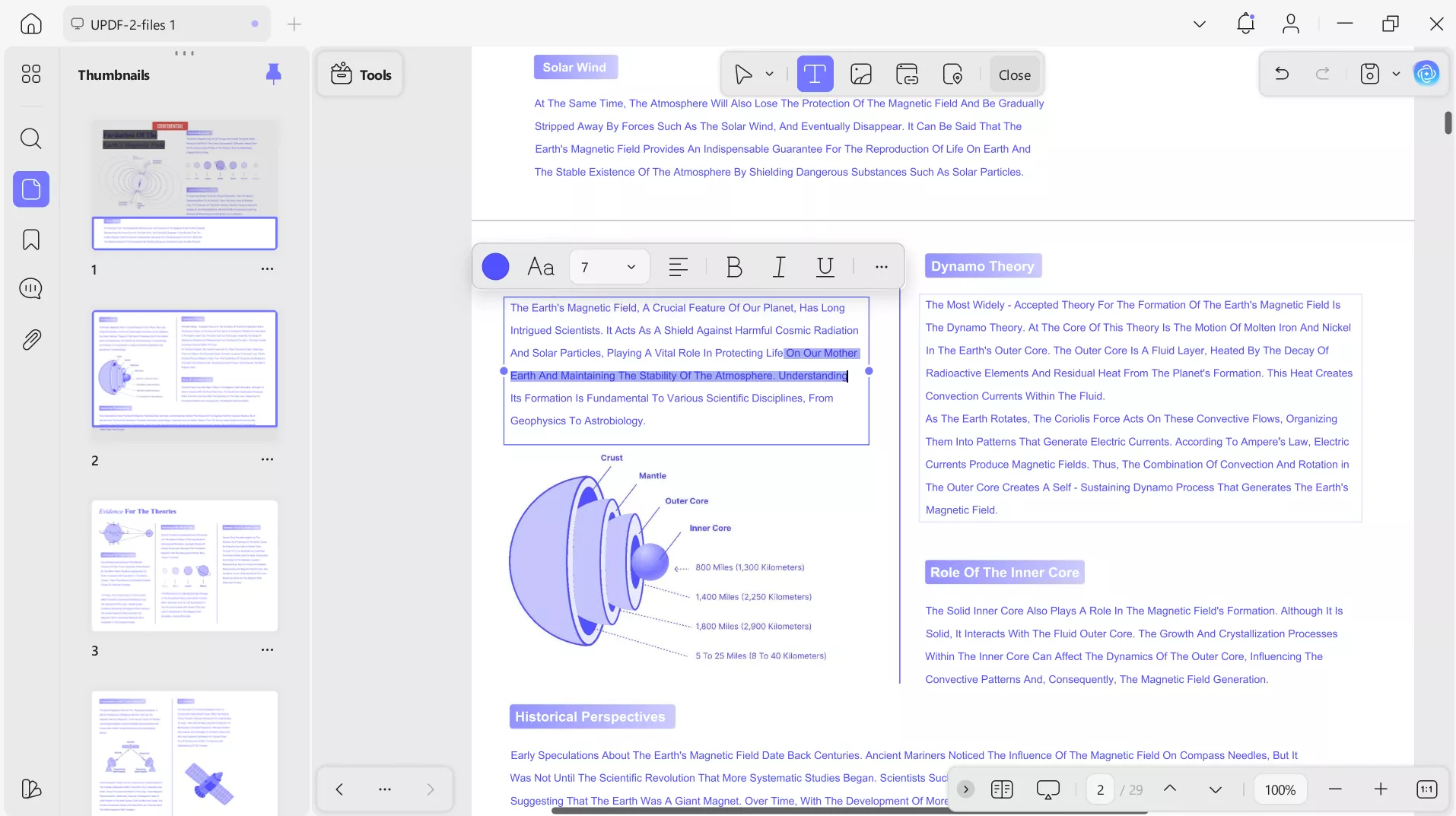Select the Image edit tool

click(x=860, y=75)
